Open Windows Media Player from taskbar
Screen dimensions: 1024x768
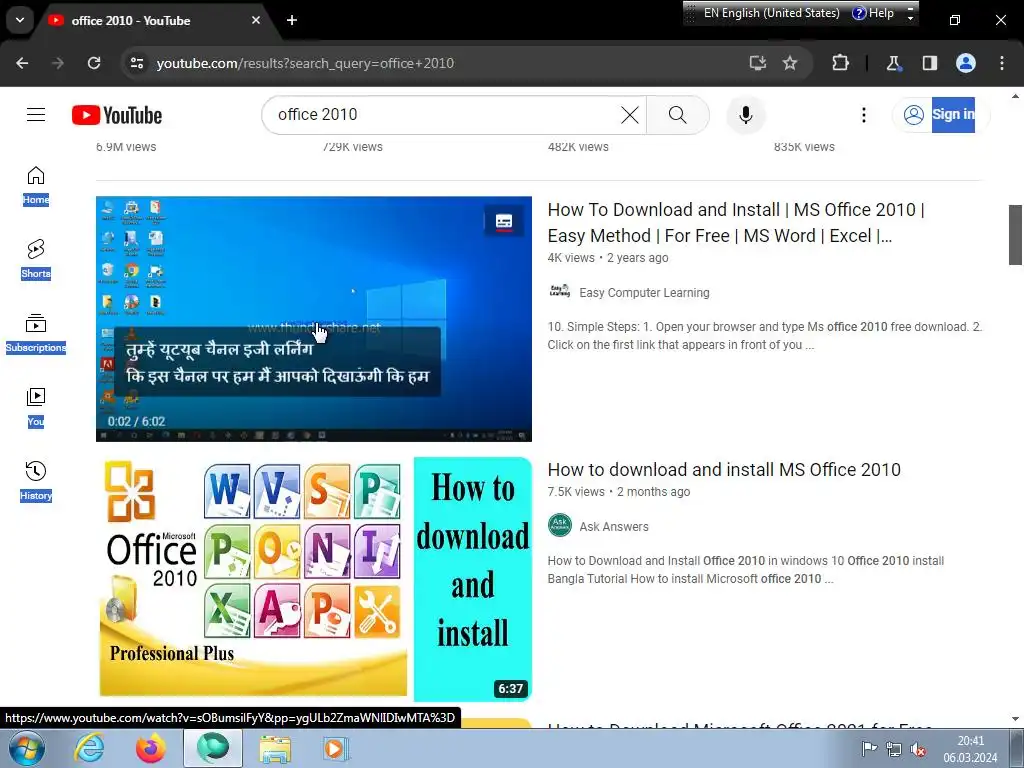pos(336,748)
